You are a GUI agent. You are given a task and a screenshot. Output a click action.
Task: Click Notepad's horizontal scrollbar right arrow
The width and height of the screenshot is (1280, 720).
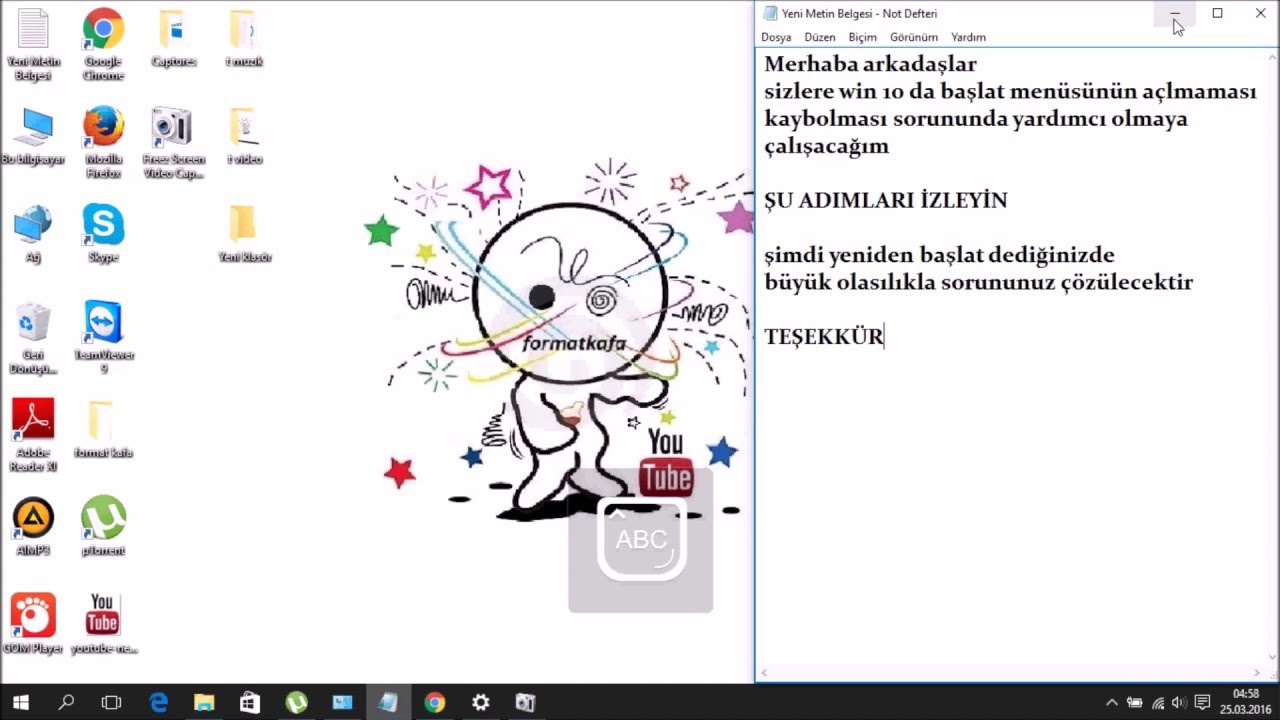tap(1256, 674)
